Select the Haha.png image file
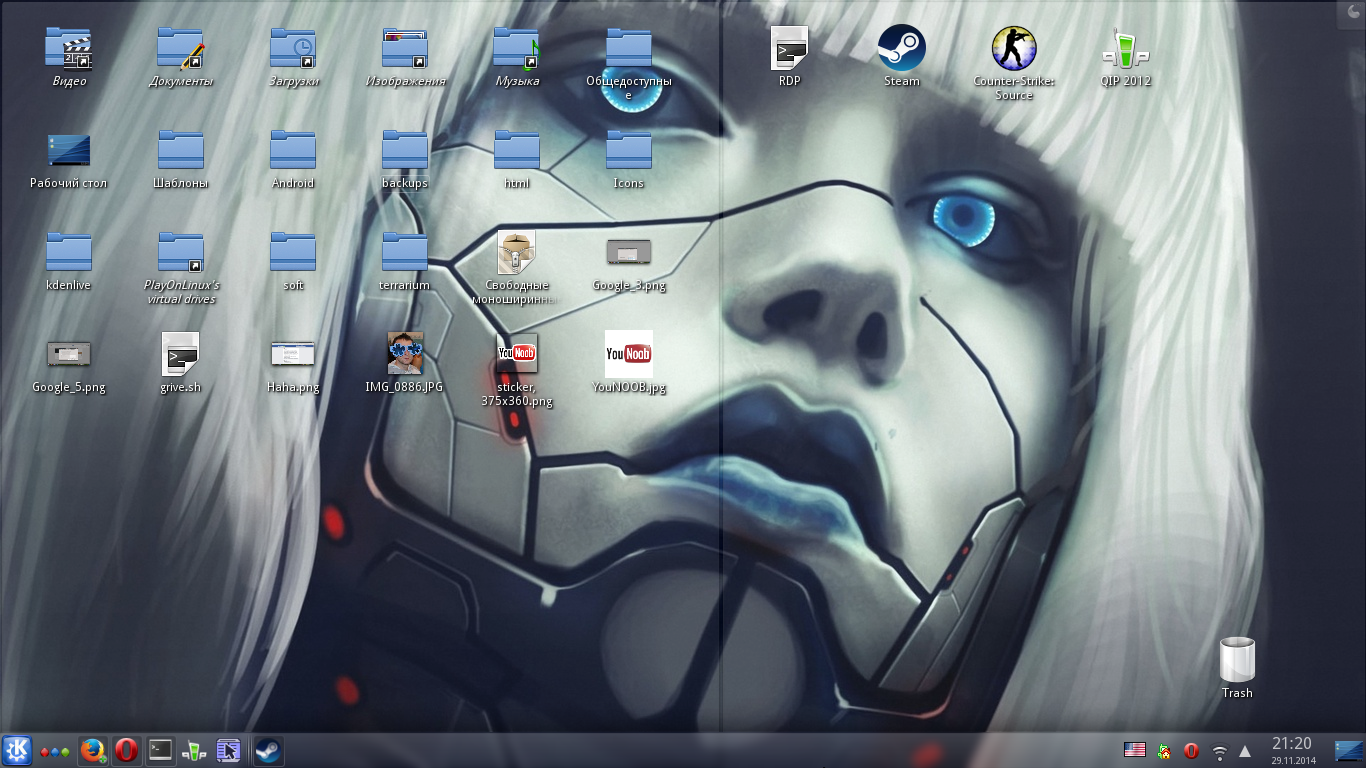Screen dimensions: 1366x768 [293, 354]
